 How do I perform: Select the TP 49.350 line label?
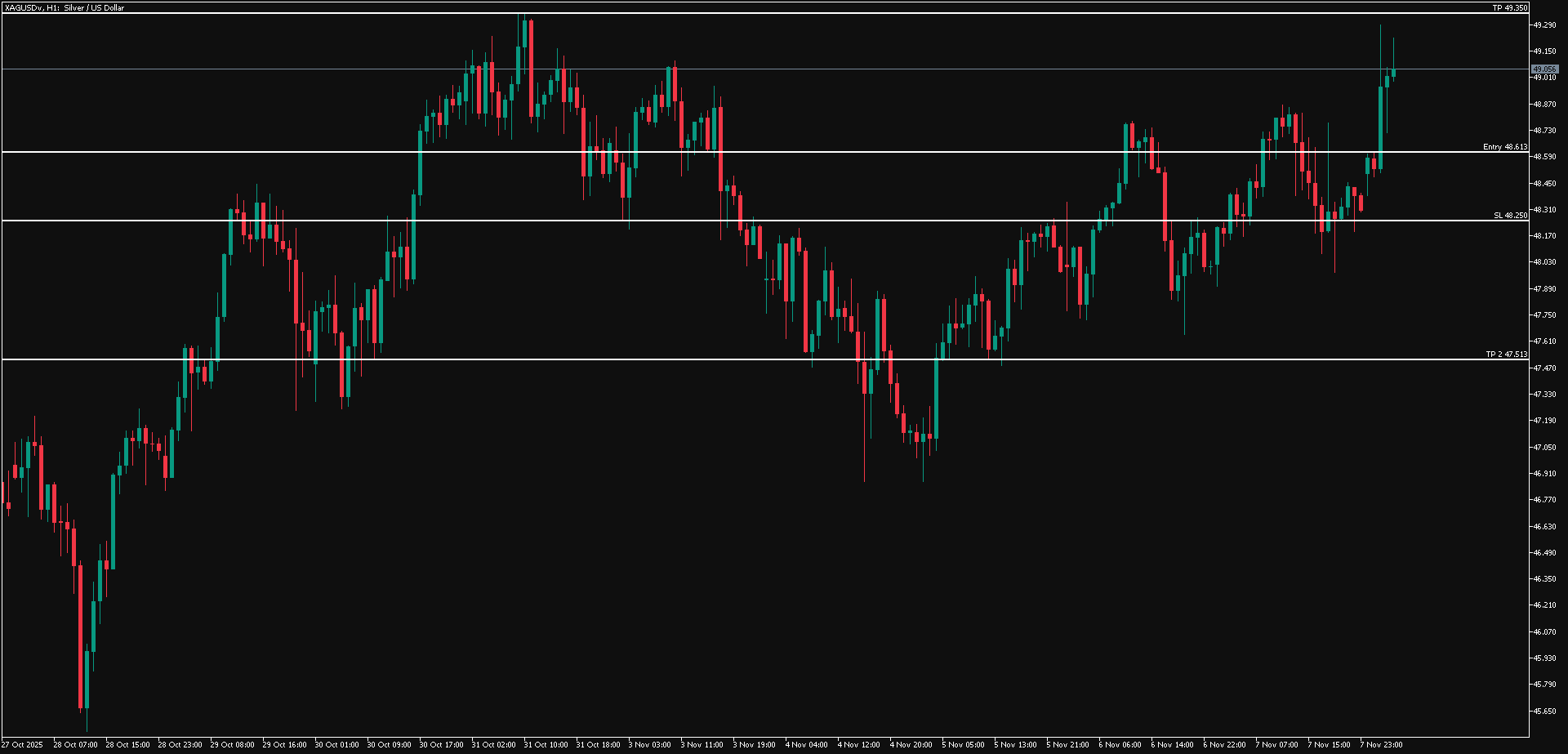point(1509,8)
